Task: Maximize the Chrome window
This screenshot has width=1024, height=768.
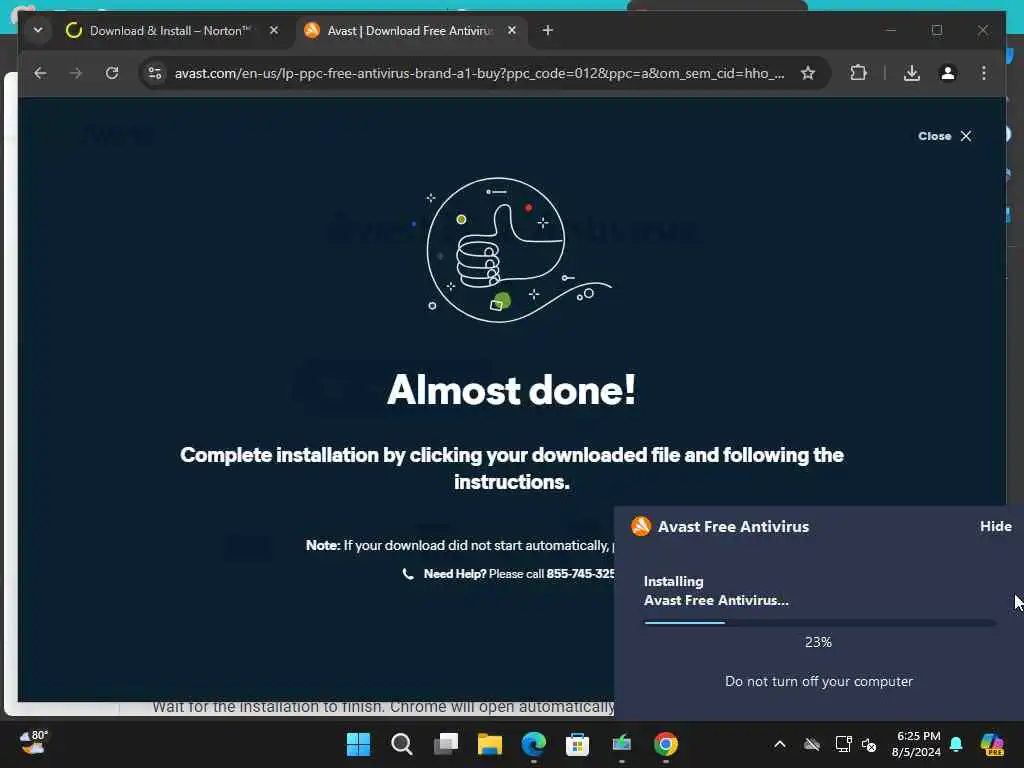Action: [937, 30]
